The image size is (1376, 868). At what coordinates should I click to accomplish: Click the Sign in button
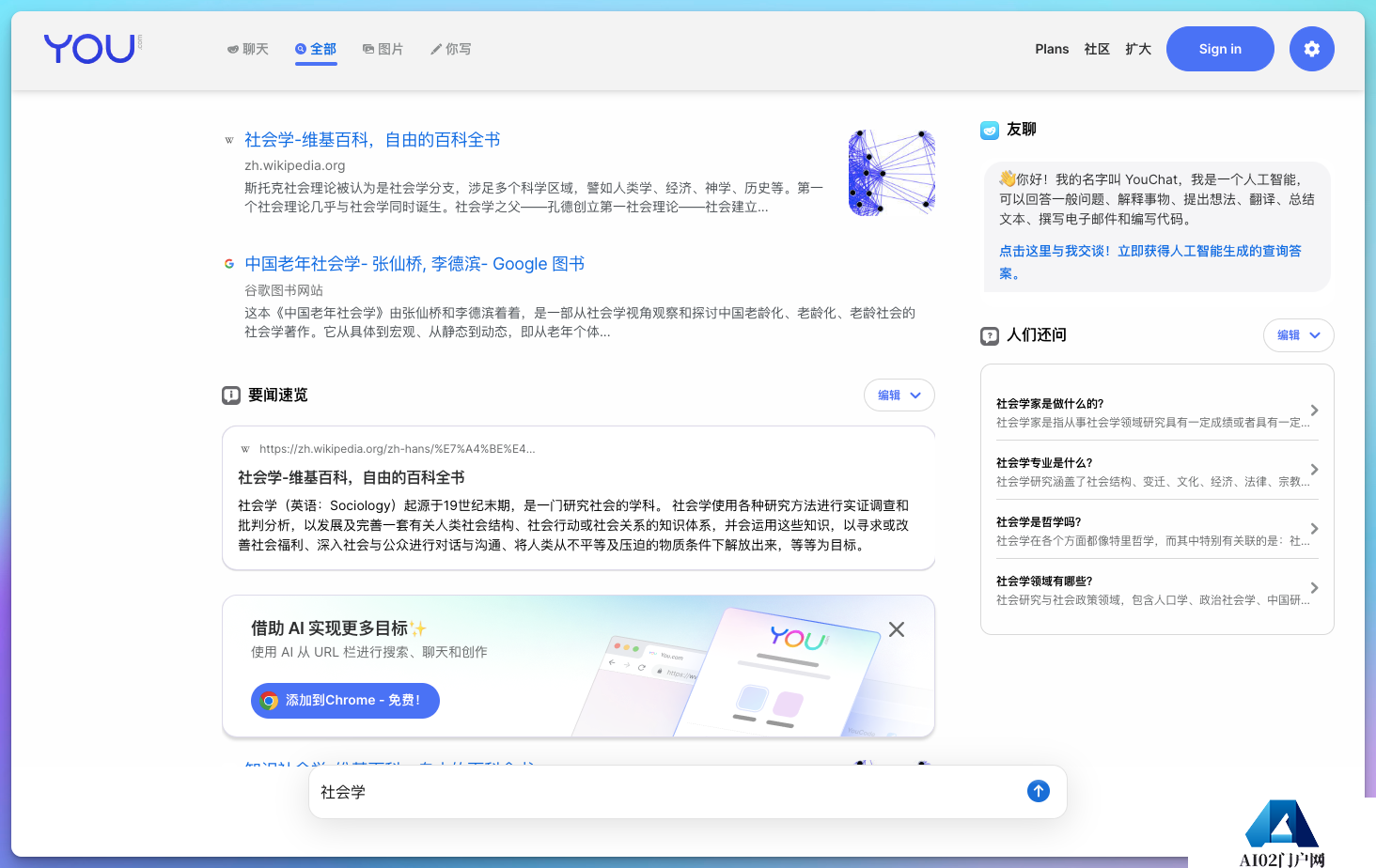point(1220,49)
